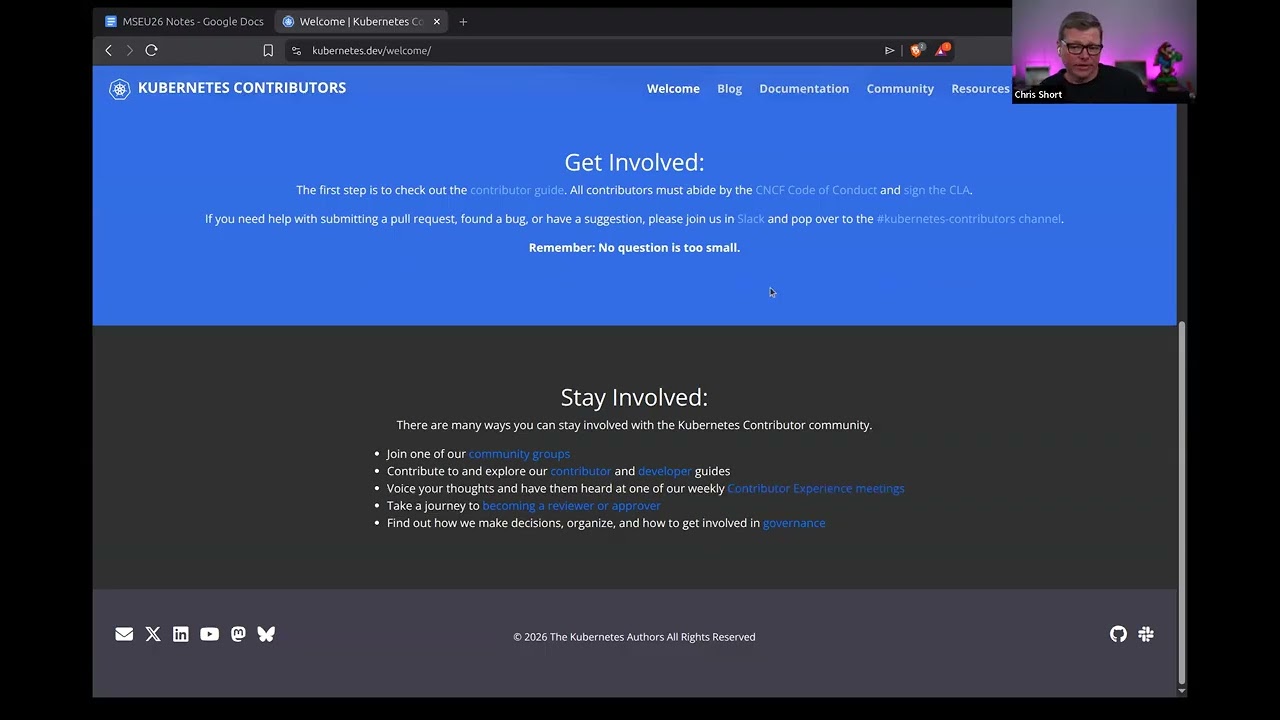This screenshot has height=720, width=1280.
Task: Open the Slack footer icon
Action: (x=1146, y=634)
